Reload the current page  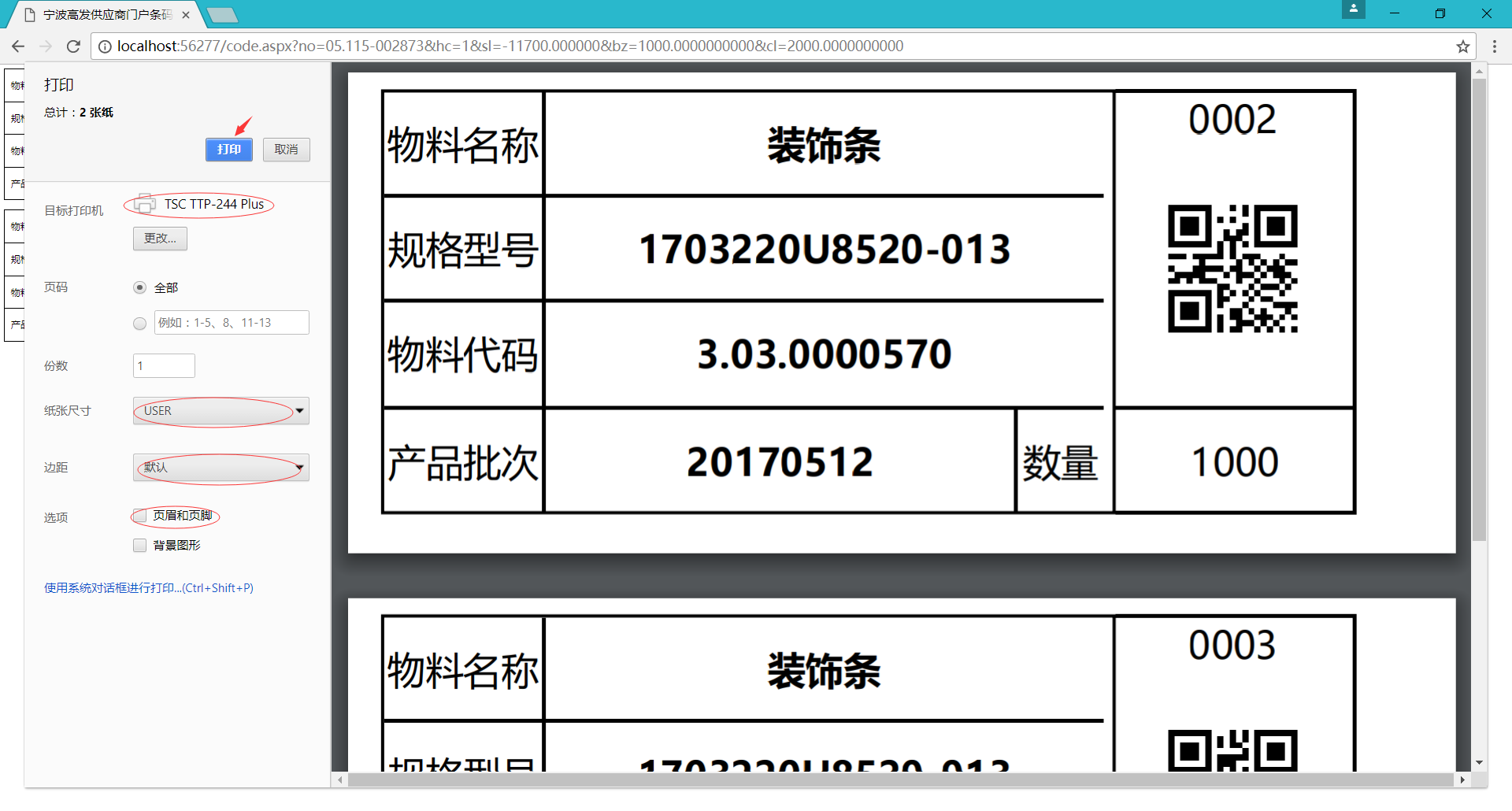pyautogui.click(x=73, y=46)
